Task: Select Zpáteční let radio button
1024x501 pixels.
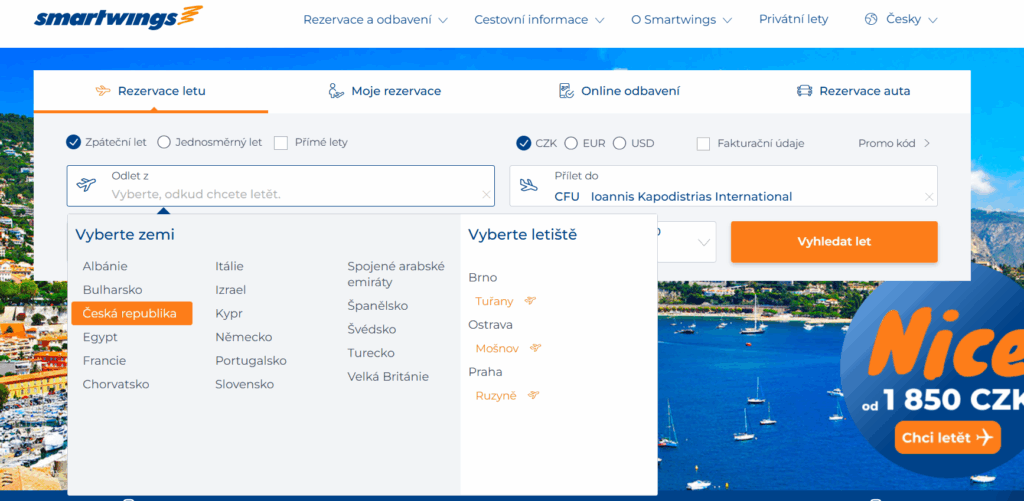Action: (x=73, y=142)
